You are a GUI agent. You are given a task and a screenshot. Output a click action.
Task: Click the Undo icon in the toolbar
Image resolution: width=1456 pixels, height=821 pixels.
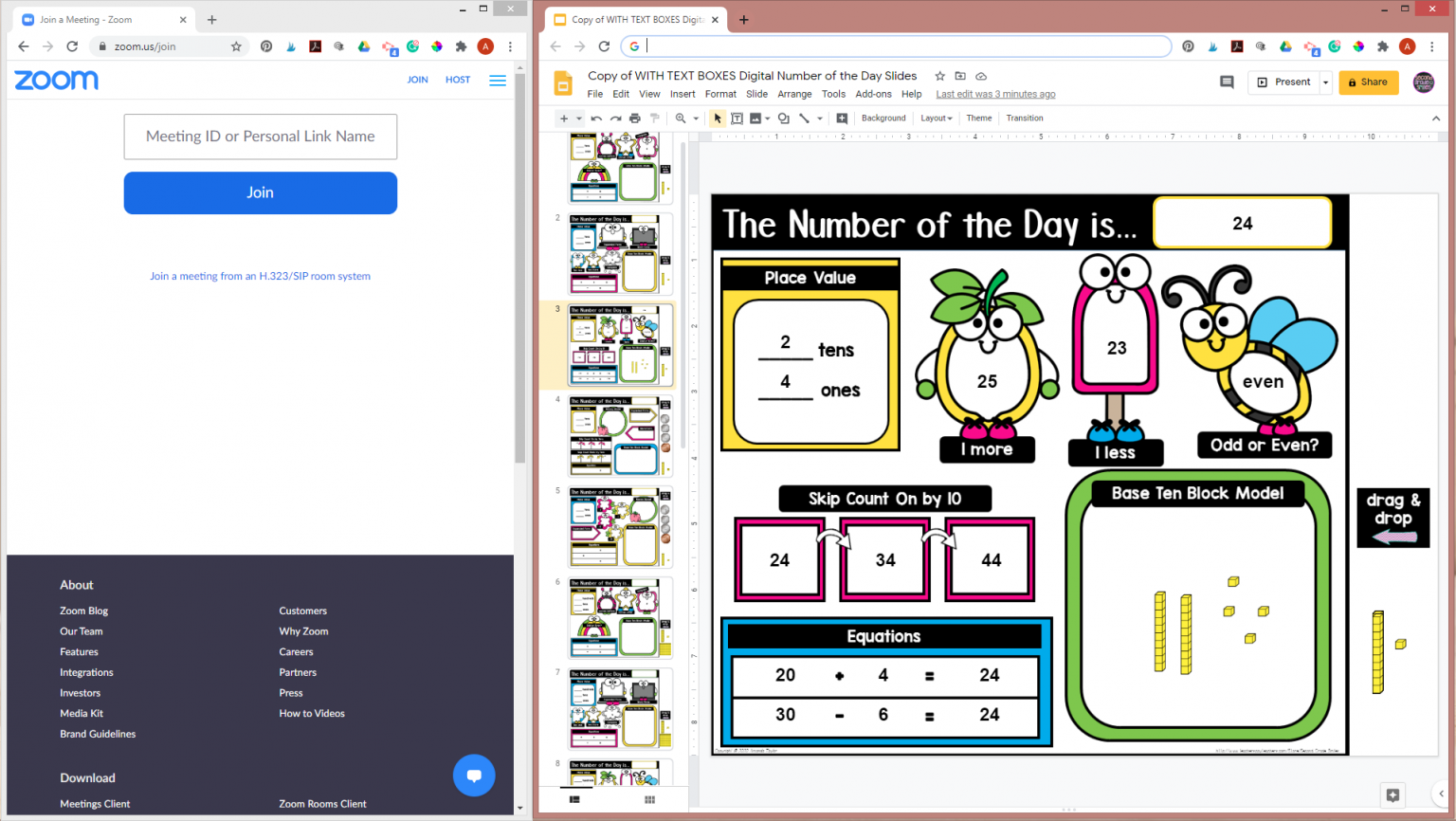(x=597, y=118)
